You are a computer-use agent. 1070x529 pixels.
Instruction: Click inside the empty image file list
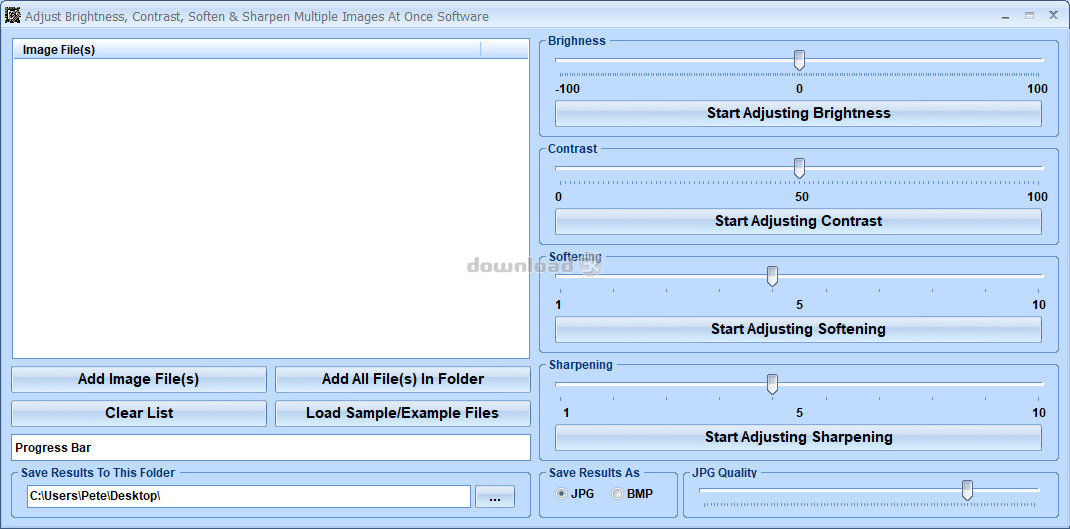pos(271,208)
